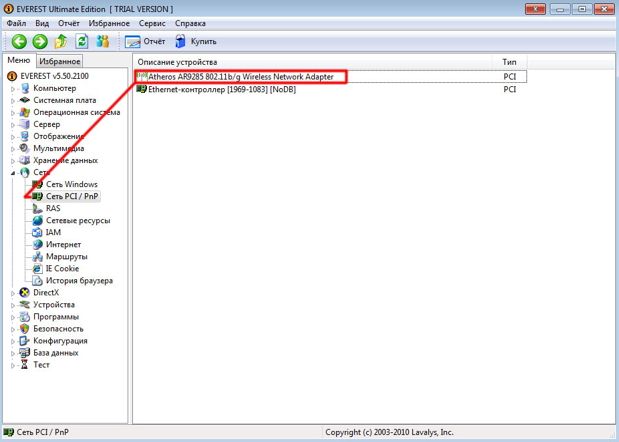
Task: Expand the Компьютер tree node
Action: point(13,89)
